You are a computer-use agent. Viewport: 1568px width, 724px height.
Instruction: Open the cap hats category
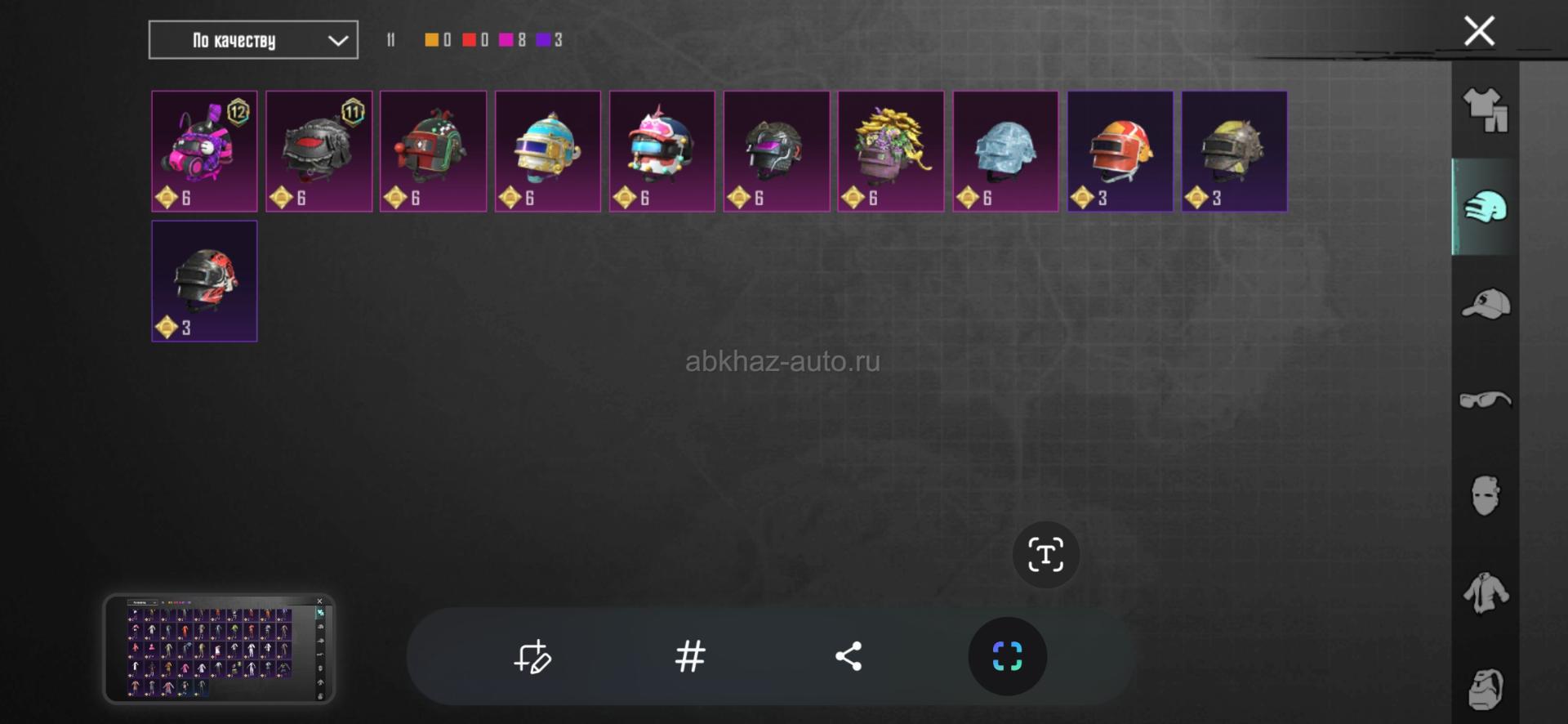(1485, 304)
